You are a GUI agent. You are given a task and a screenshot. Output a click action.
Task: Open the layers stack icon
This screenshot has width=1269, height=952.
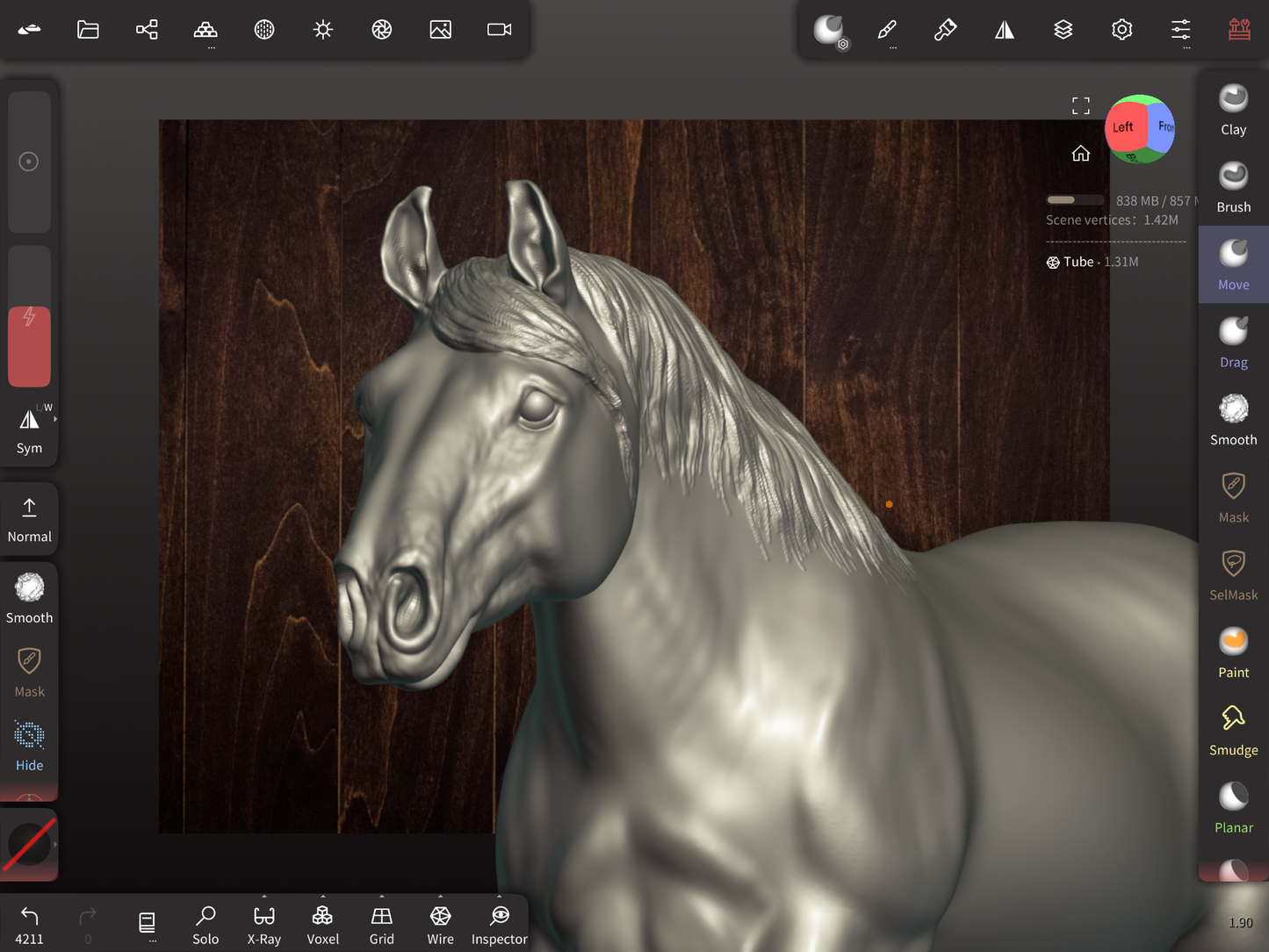(1063, 30)
